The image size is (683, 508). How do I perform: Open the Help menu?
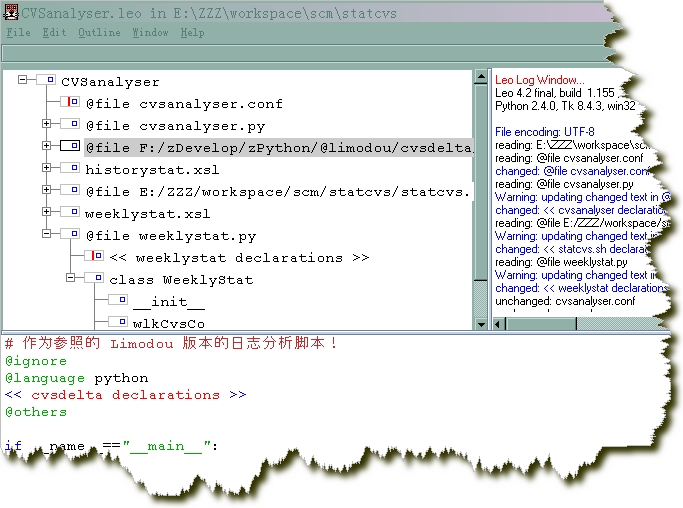[192, 33]
